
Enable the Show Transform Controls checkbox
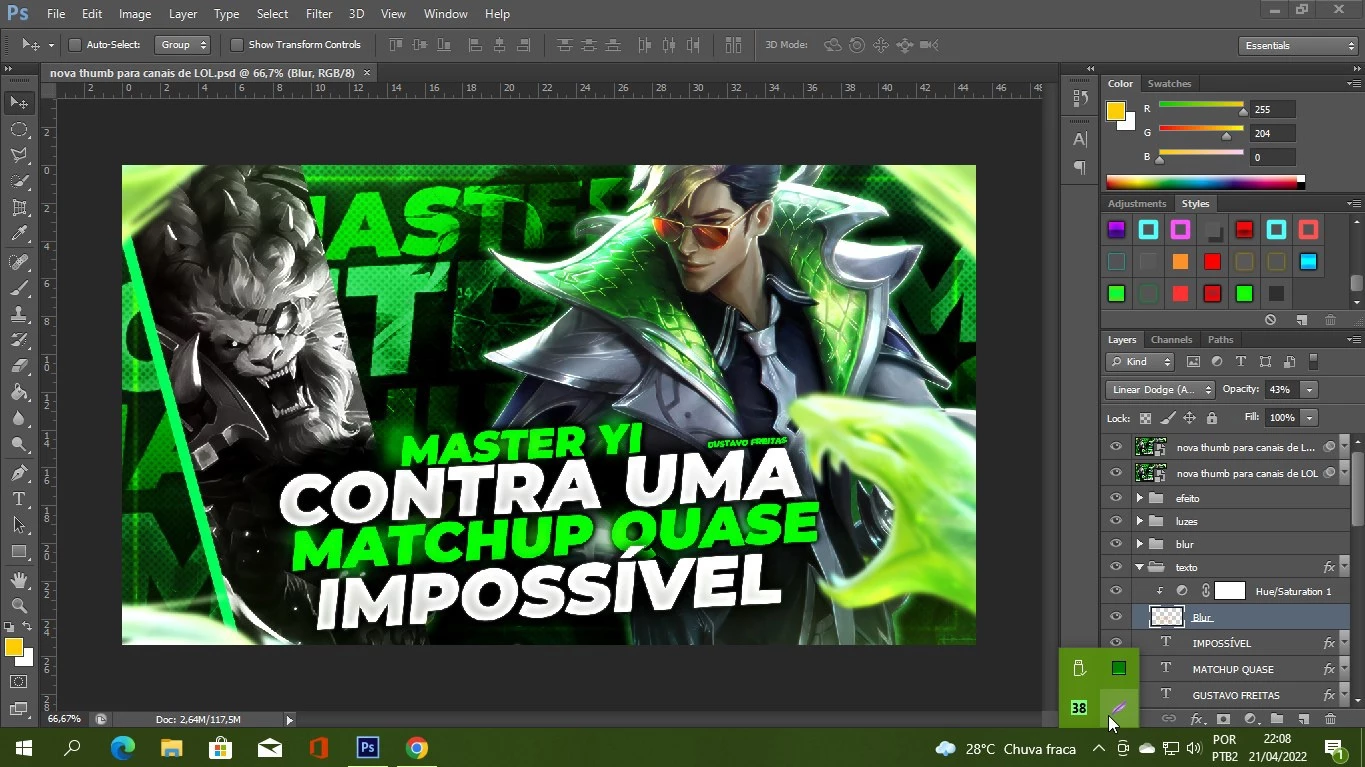tap(236, 45)
